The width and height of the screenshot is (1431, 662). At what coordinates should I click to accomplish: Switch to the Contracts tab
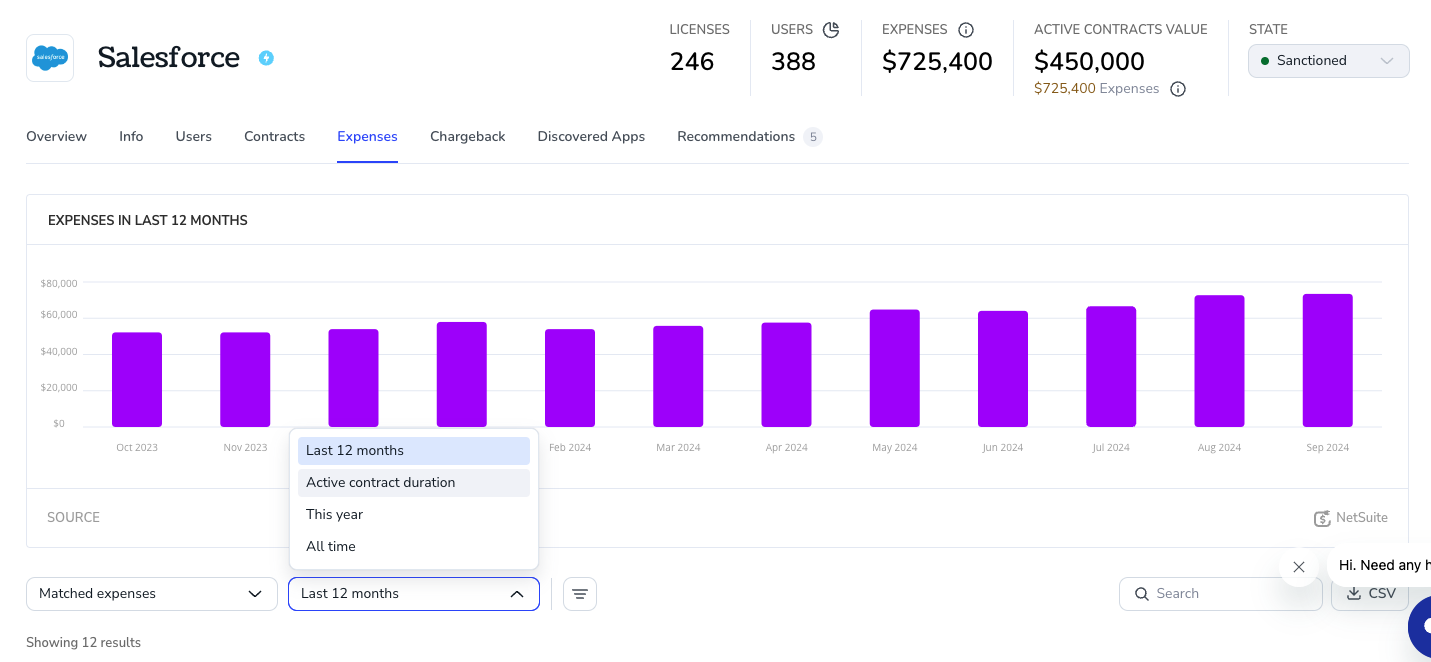[x=274, y=137]
